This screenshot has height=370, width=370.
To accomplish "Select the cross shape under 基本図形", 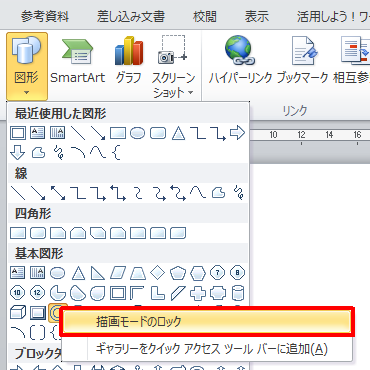I will (x=198, y=293).
